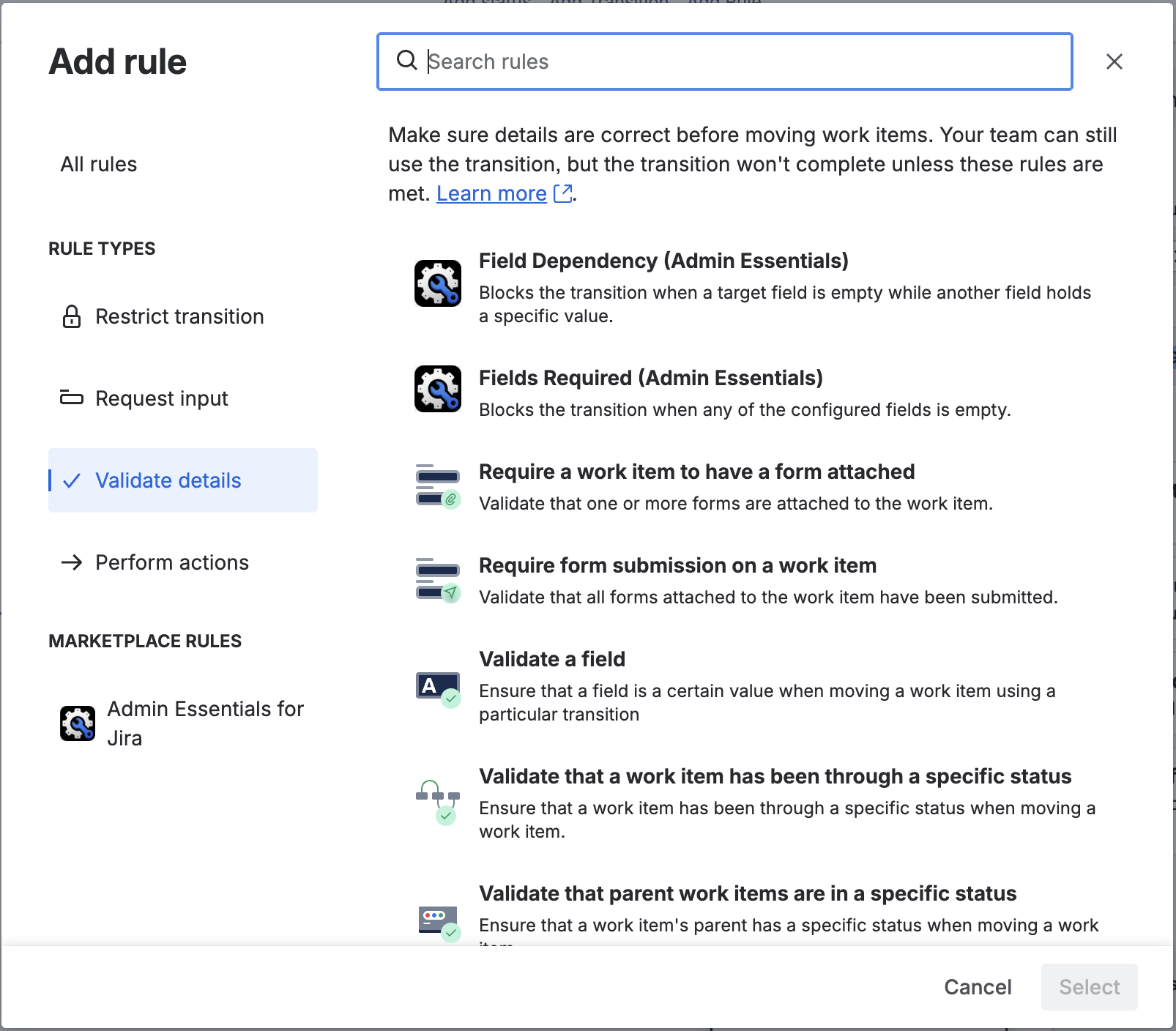1176x1031 pixels.
Task: Click the form attached paperclip icon
Action: pyautogui.click(x=438, y=487)
